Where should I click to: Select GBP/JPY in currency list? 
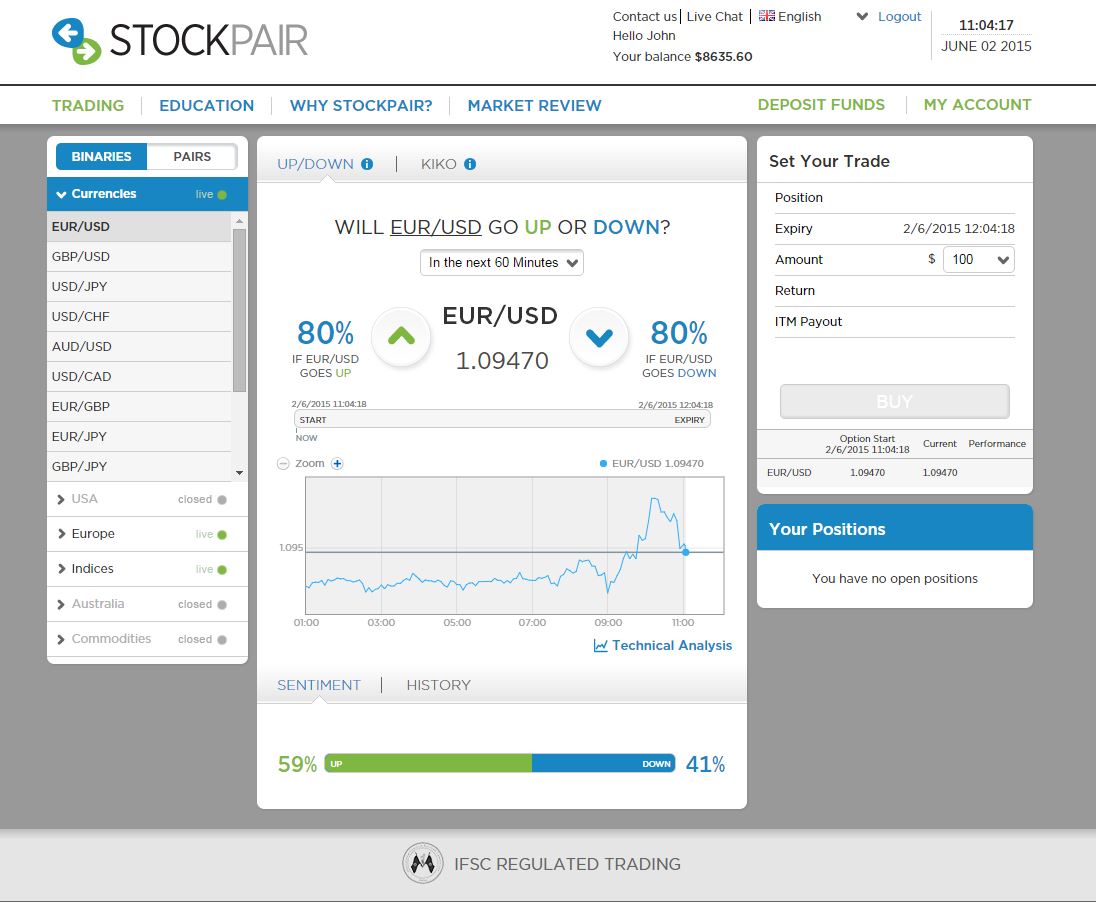(x=139, y=467)
